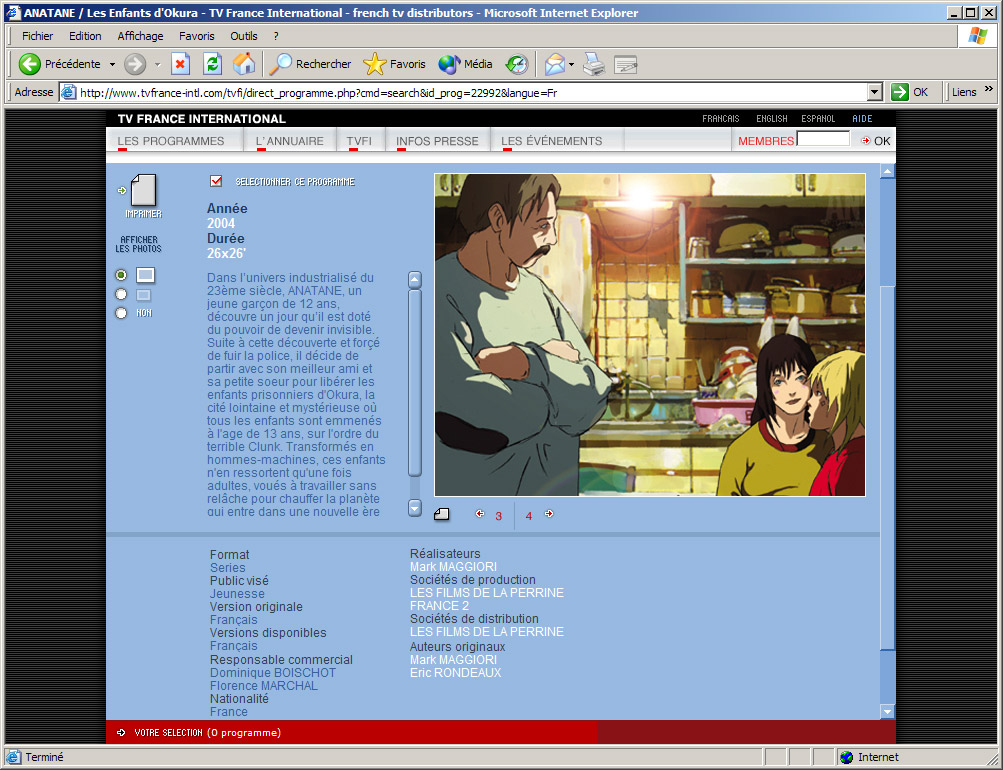
Task: Open the History clock icon
Action: point(517,64)
